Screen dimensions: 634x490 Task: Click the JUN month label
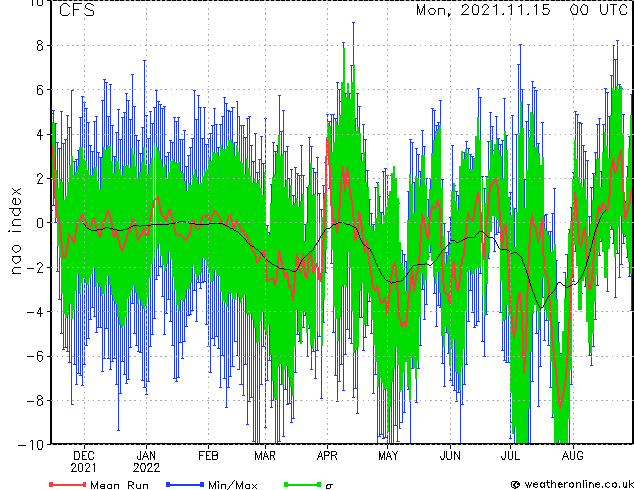[450, 456]
